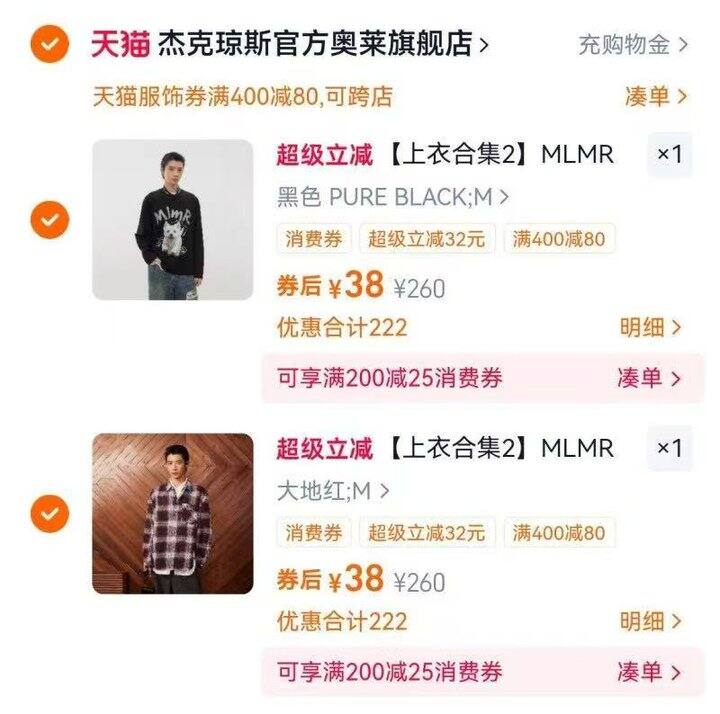Tap 凑单 beside Tmall clothing coupon

655,96
